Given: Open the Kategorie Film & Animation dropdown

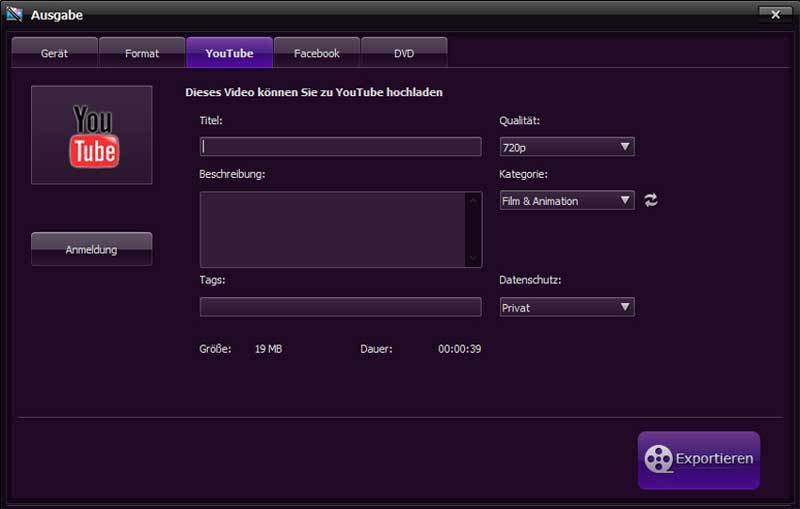Looking at the screenshot, I should pos(567,200).
